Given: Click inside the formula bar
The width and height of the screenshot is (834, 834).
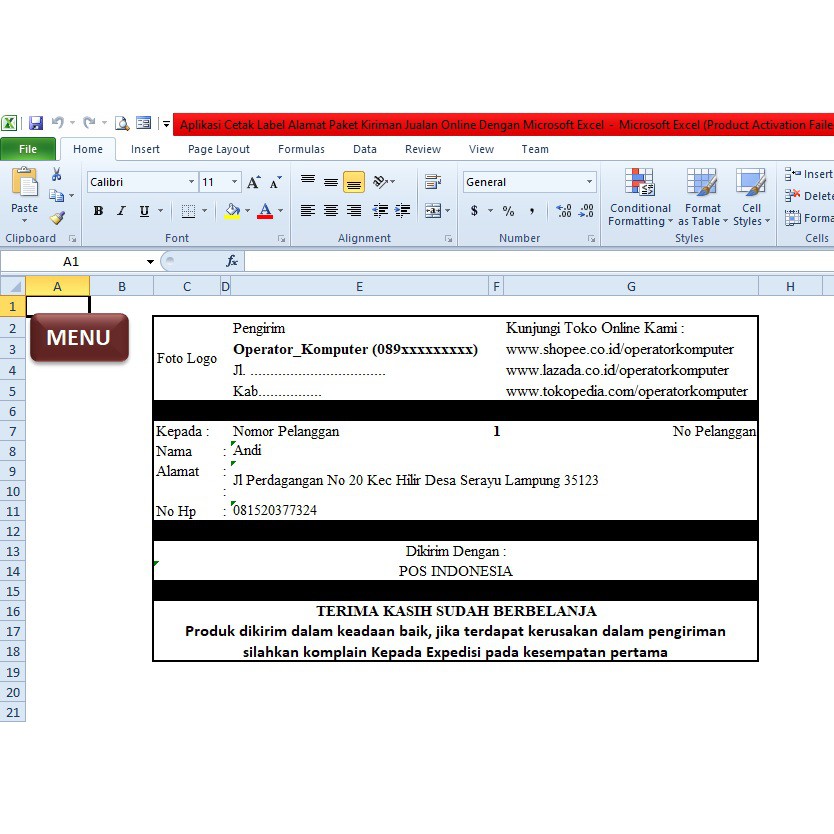Looking at the screenshot, I should [x=539, y=261].
